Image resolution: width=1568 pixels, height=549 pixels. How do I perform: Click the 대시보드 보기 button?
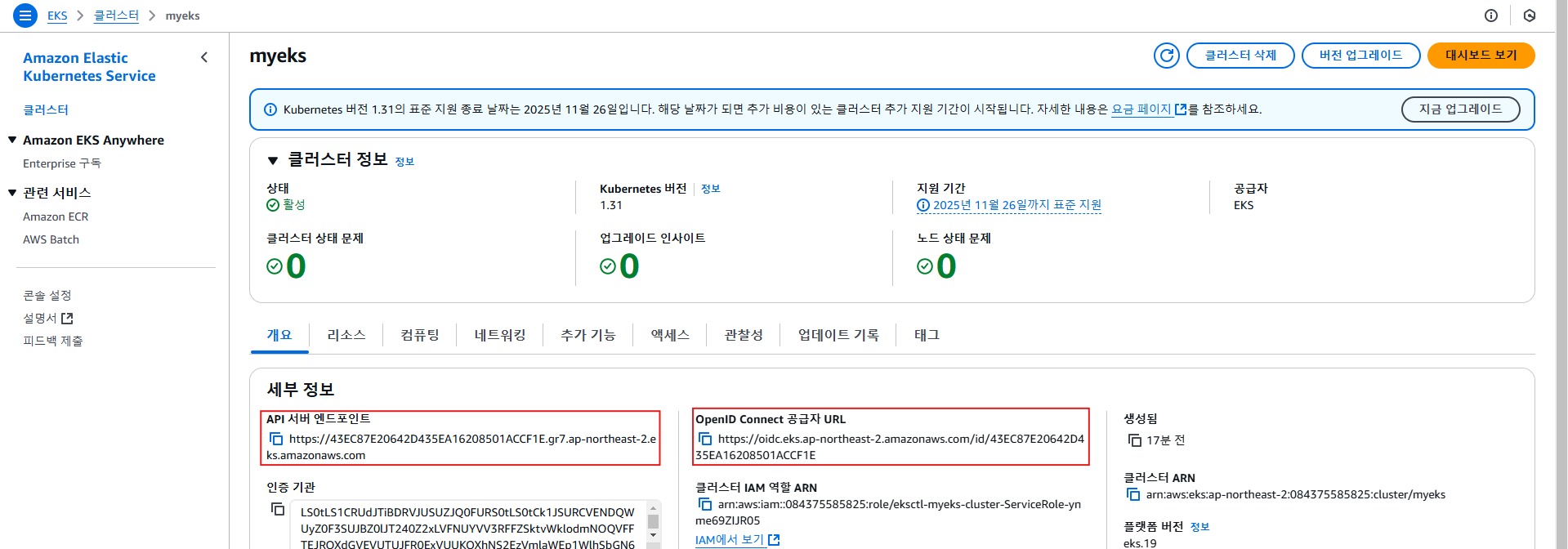pos(1481,56)
